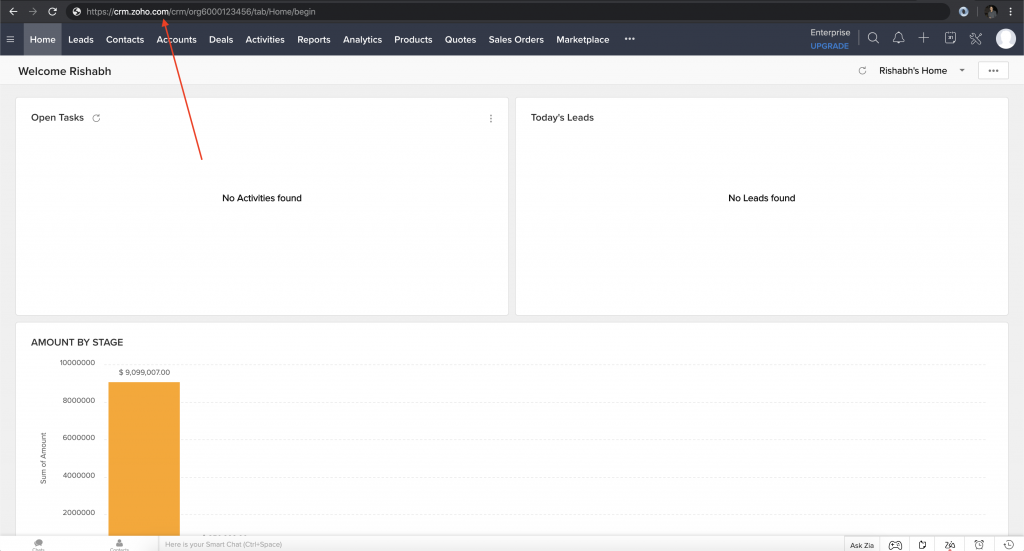Click the crm.zoho.com URL address field
Image resolution: width=1024 pixels, height=551 pixels.
[x=509, y=12]
